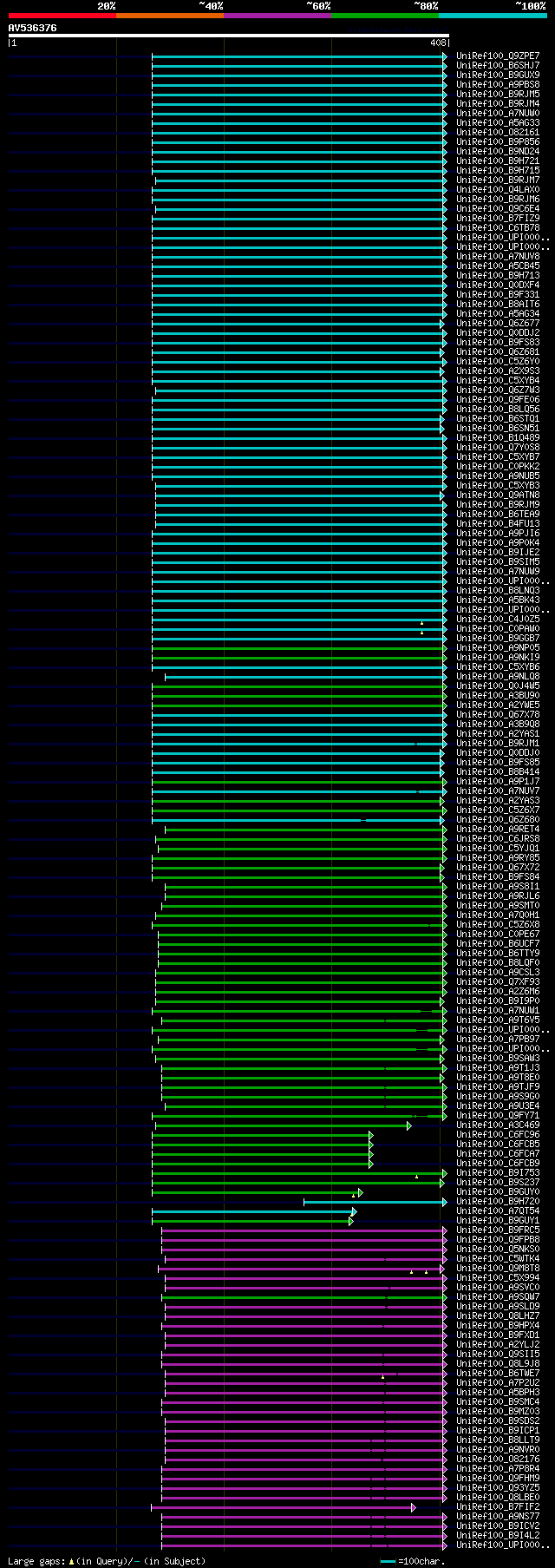Click the purple ~60% identity legend bar

point(277,15)
